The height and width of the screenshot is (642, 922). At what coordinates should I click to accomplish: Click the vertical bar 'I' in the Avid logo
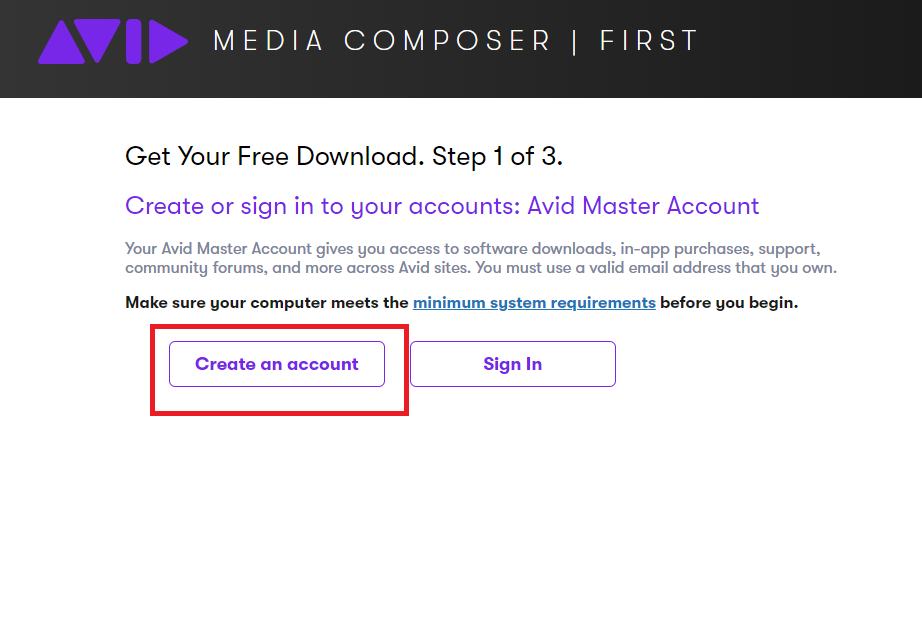[x=135, y=42]
